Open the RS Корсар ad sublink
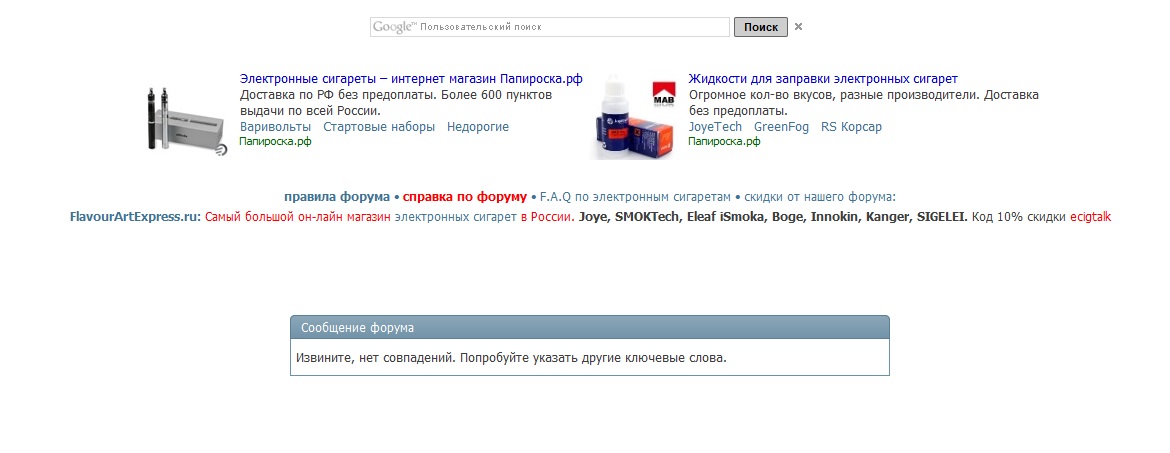This screenshot has height=453, width=1170. tap(851, 127)
